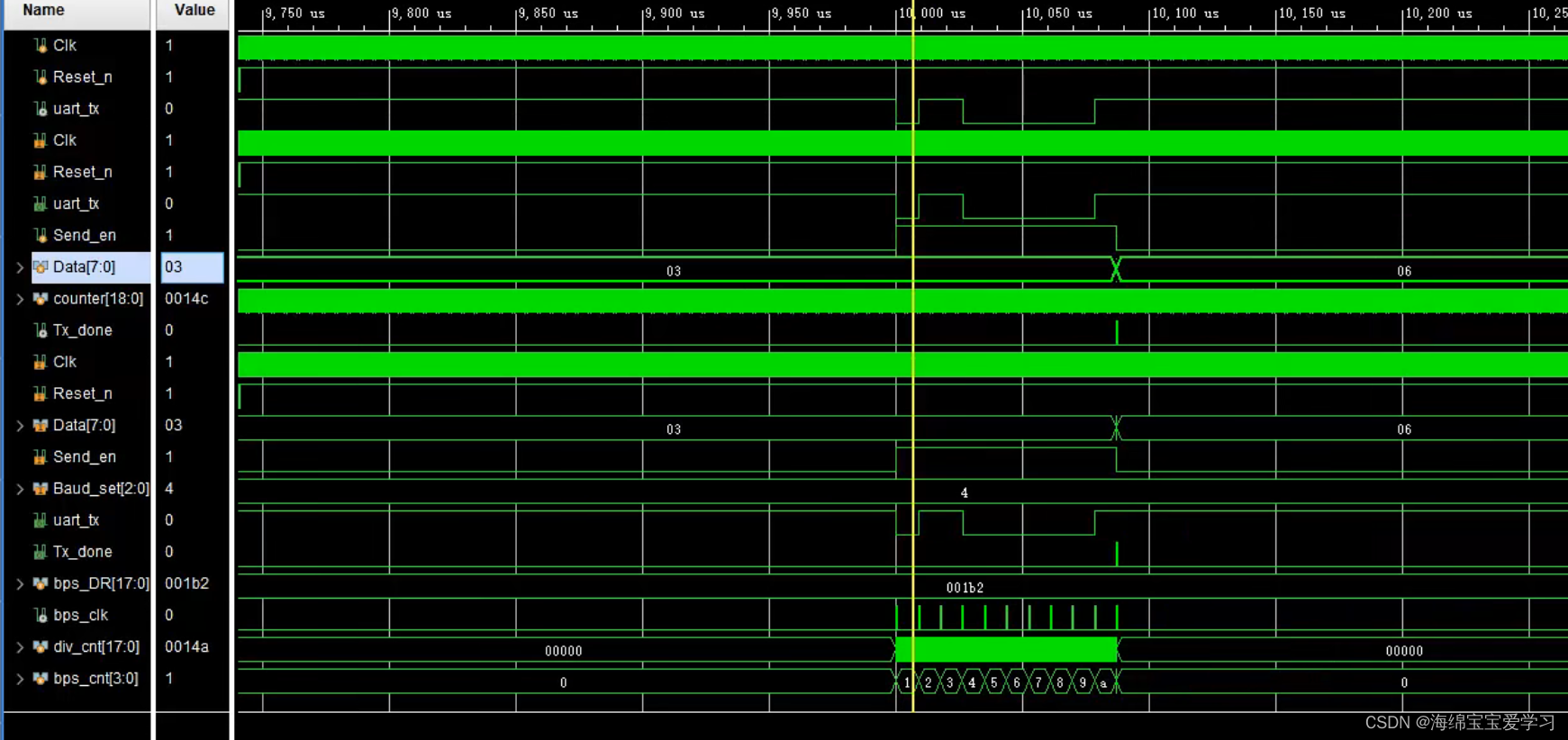This screenshot has height=740, width=1568.
Task: Click the div_cnt[17:0] signal icon
Action: point(41,647)
